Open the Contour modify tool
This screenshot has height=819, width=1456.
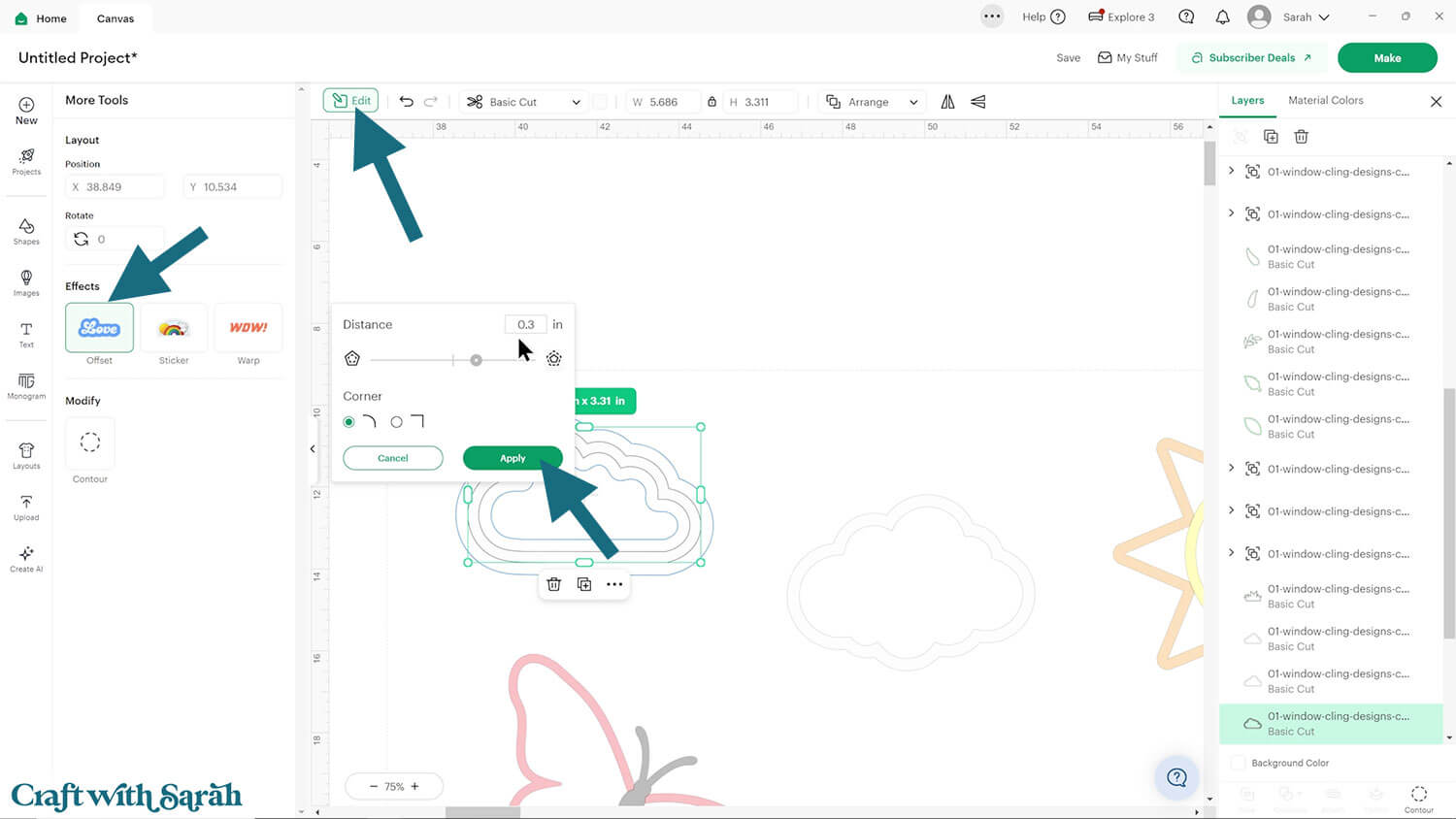coord(90,443)
